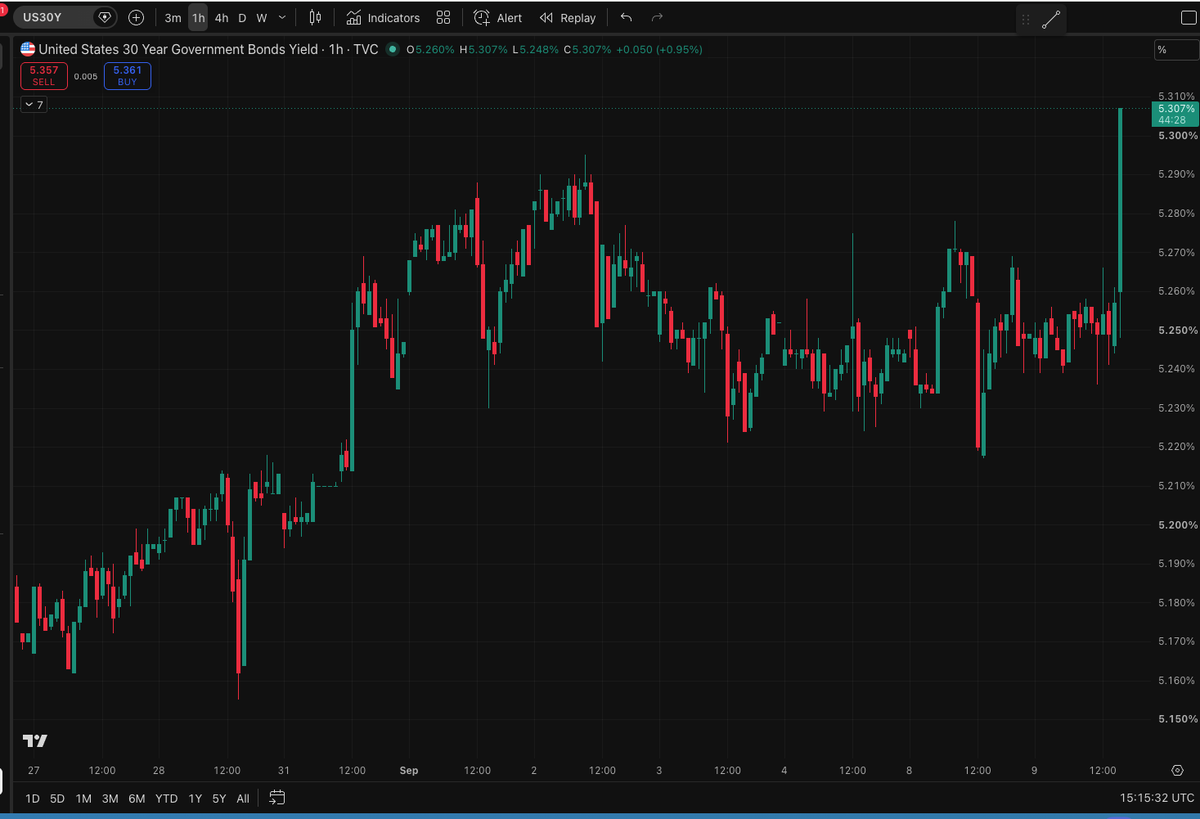The width and height of the screenshot is (1200, 819).
Task: Select the trend line drawing tool
Action: pos(1051,19)
